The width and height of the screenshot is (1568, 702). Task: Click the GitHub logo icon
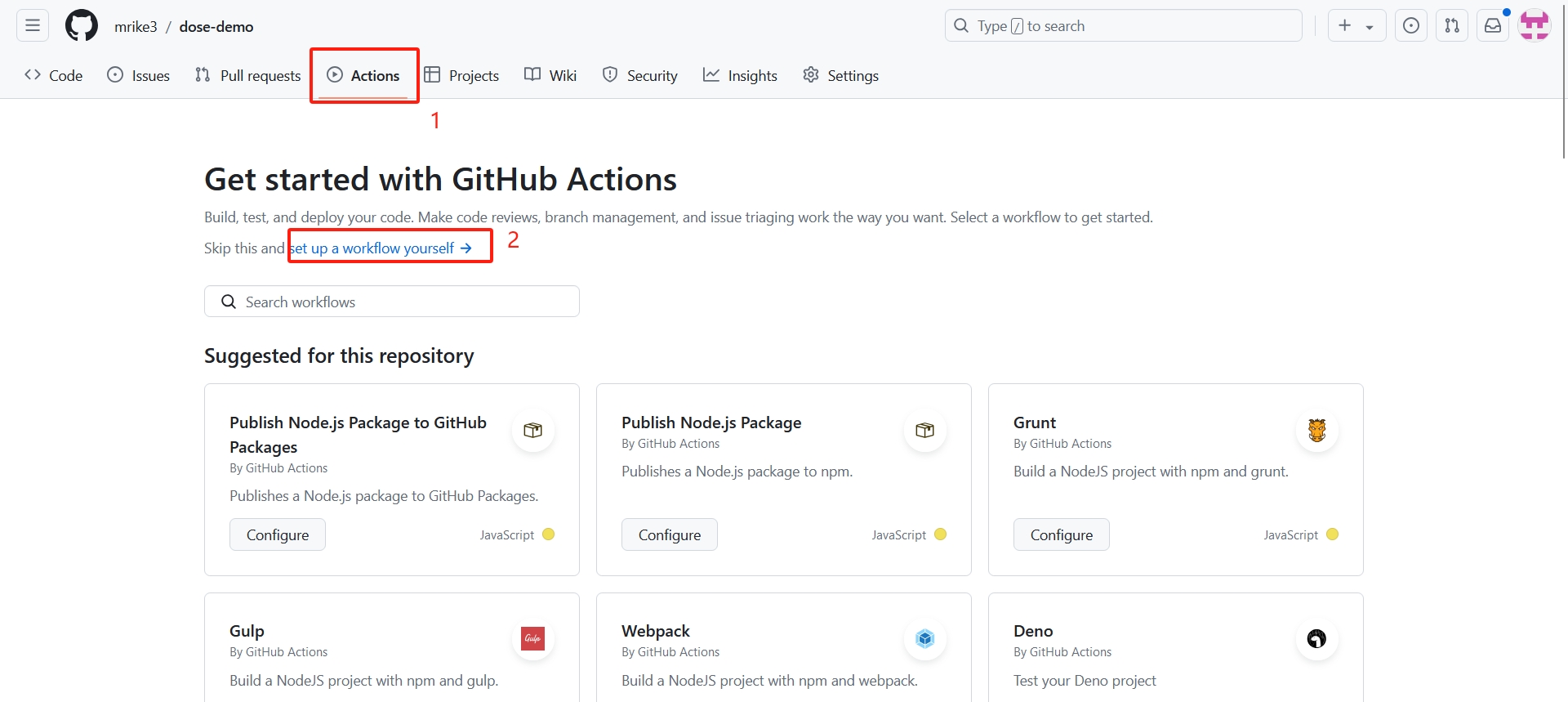tap(82, 26)
